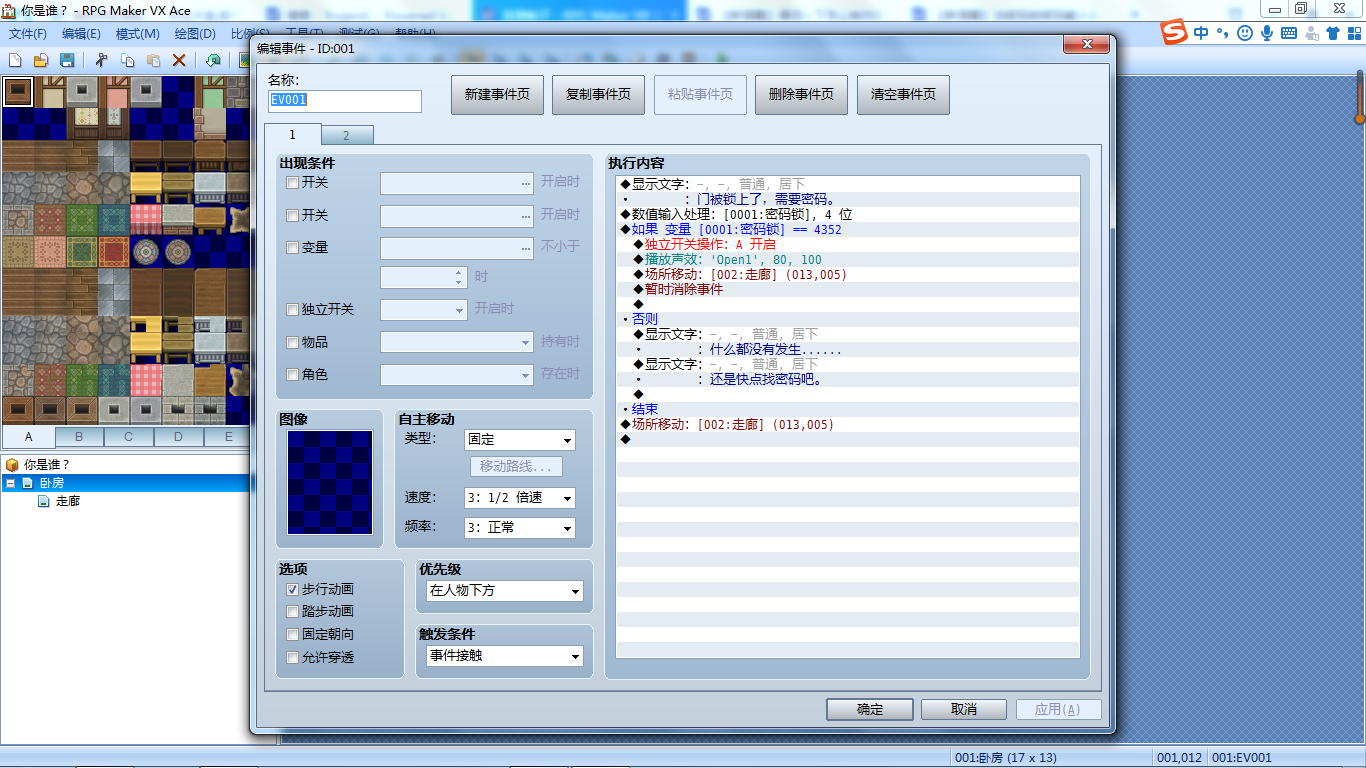
Task: Open the 文件(F) menu
Action: click(28, 34)
